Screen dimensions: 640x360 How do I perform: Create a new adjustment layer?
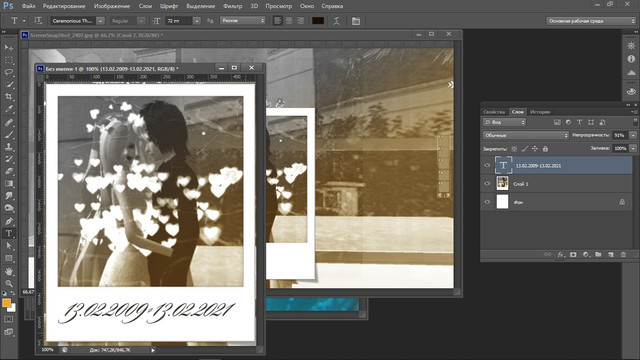coord(586,254)
